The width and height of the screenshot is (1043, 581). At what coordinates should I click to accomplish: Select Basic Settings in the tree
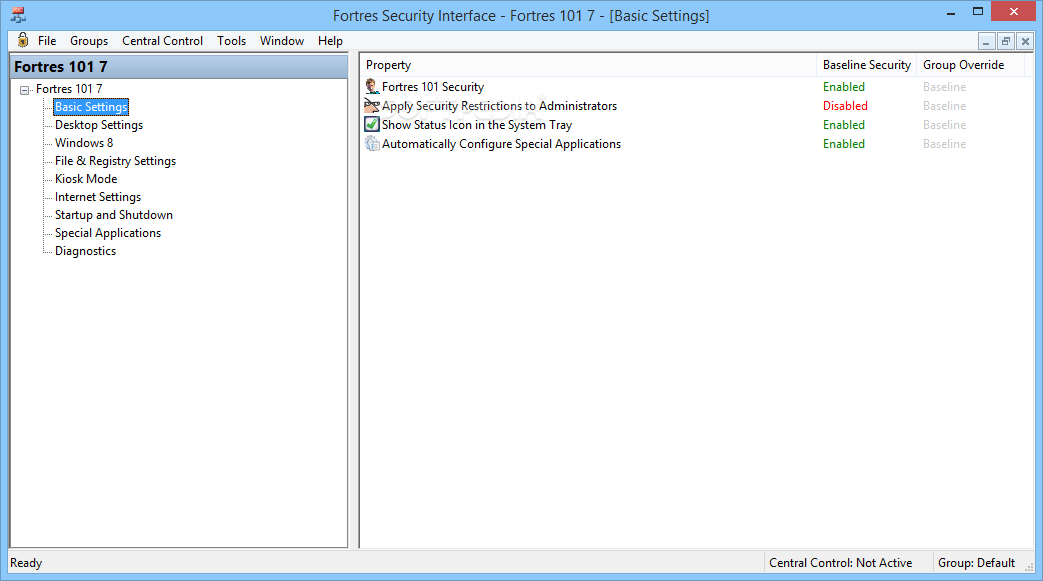(x=91, y=106)
